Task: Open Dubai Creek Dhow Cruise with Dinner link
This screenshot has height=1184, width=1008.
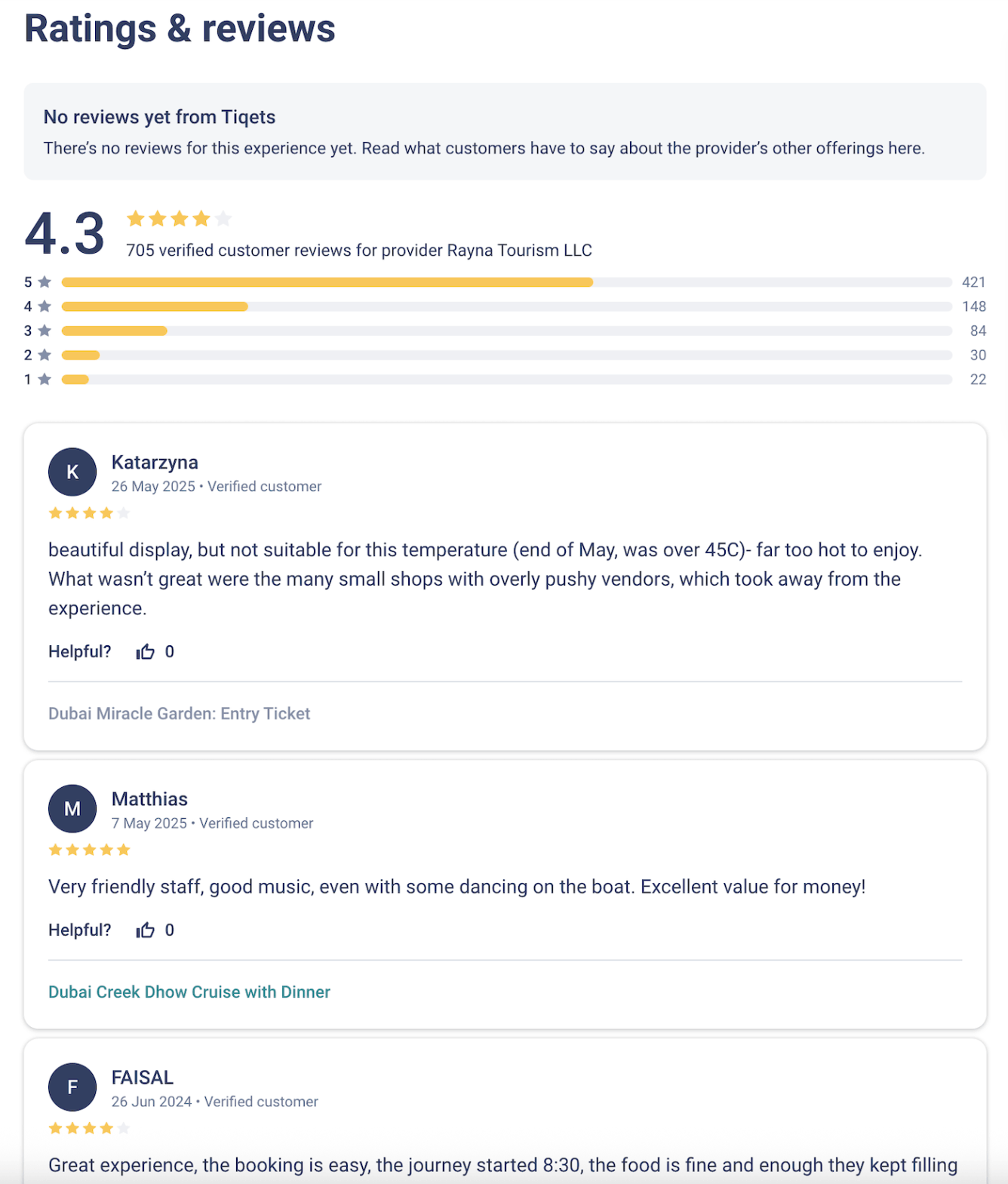Action: click(189, 992)
